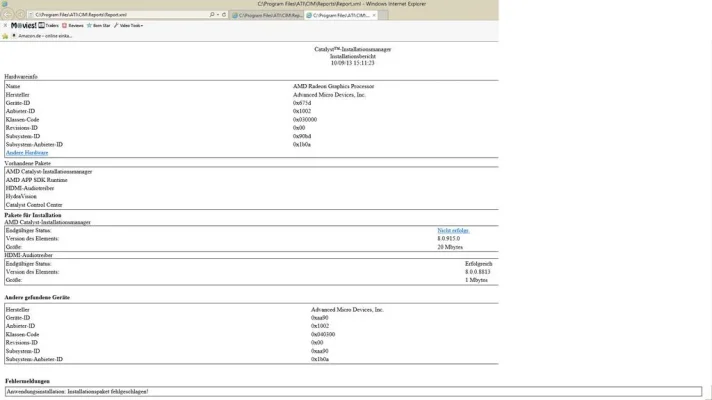Open the Andere Hardware link
Viewport: 712px width, 400px height.
coord(27,153)
